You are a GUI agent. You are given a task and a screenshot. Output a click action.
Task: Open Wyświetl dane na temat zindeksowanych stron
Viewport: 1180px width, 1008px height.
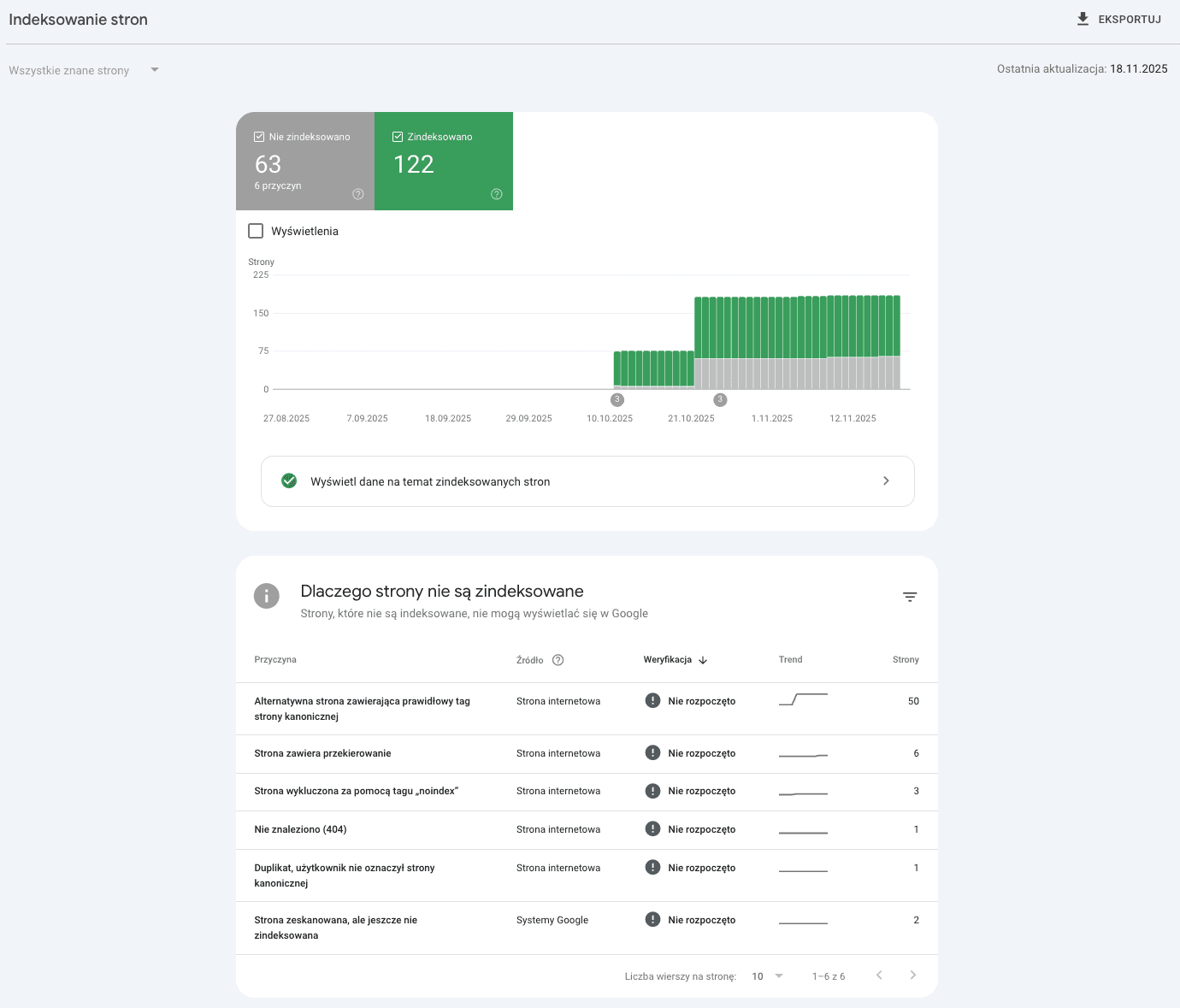tap(587, 481)
